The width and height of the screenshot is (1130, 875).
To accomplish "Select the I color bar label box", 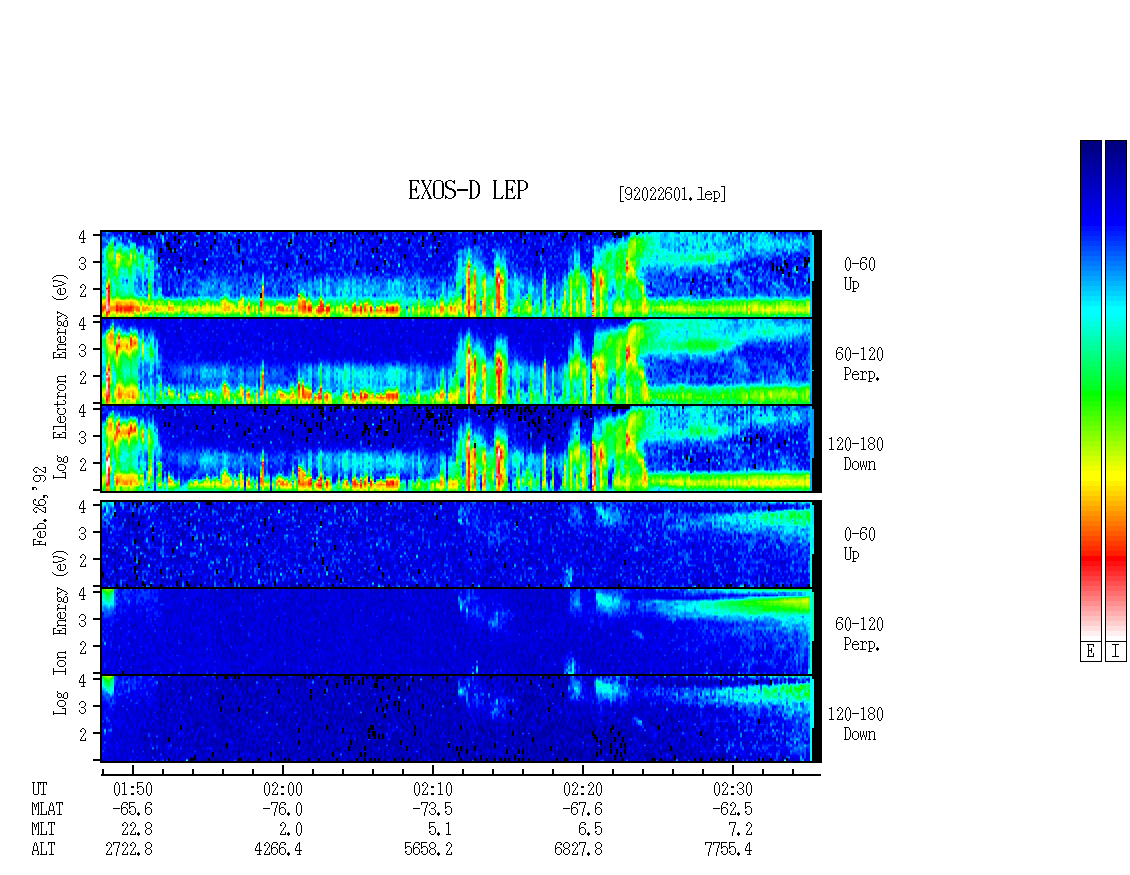I will point(1116,652).
